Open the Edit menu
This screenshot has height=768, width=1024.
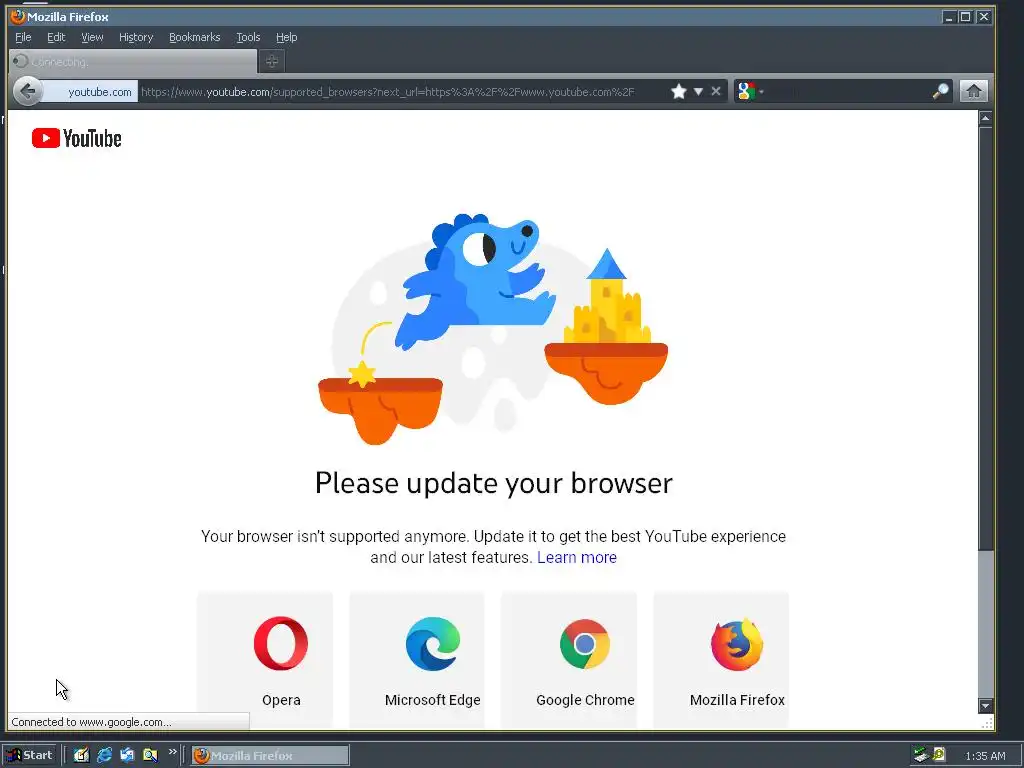point(56,37)
